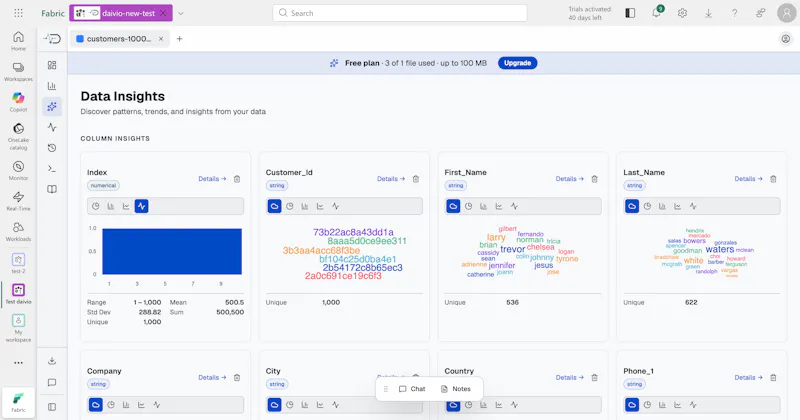Open My workspace
This screenshot has width=800, height=420.
click(18, 328)
